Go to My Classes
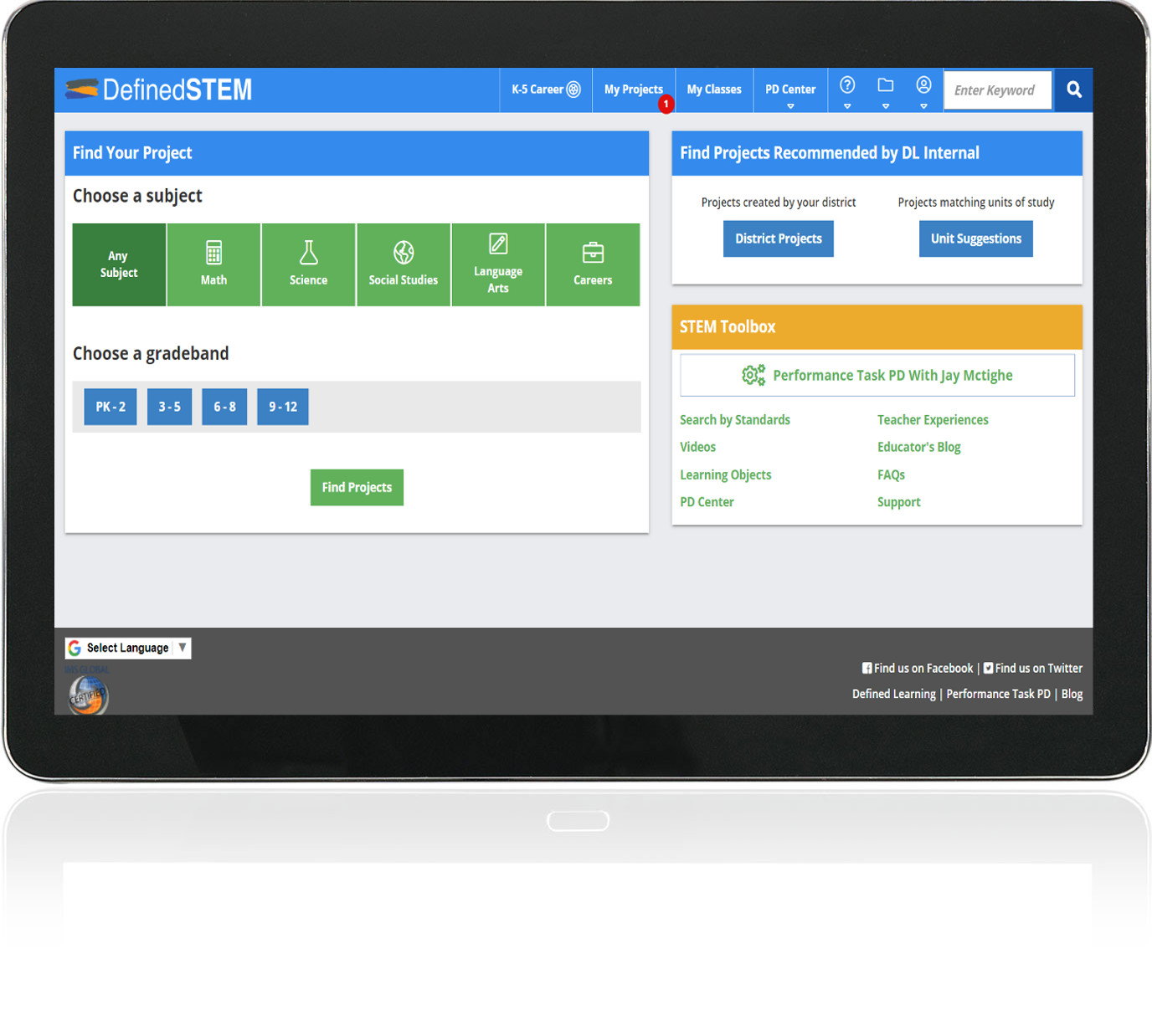This screenshot has height=1036, width=1152. 714,90
